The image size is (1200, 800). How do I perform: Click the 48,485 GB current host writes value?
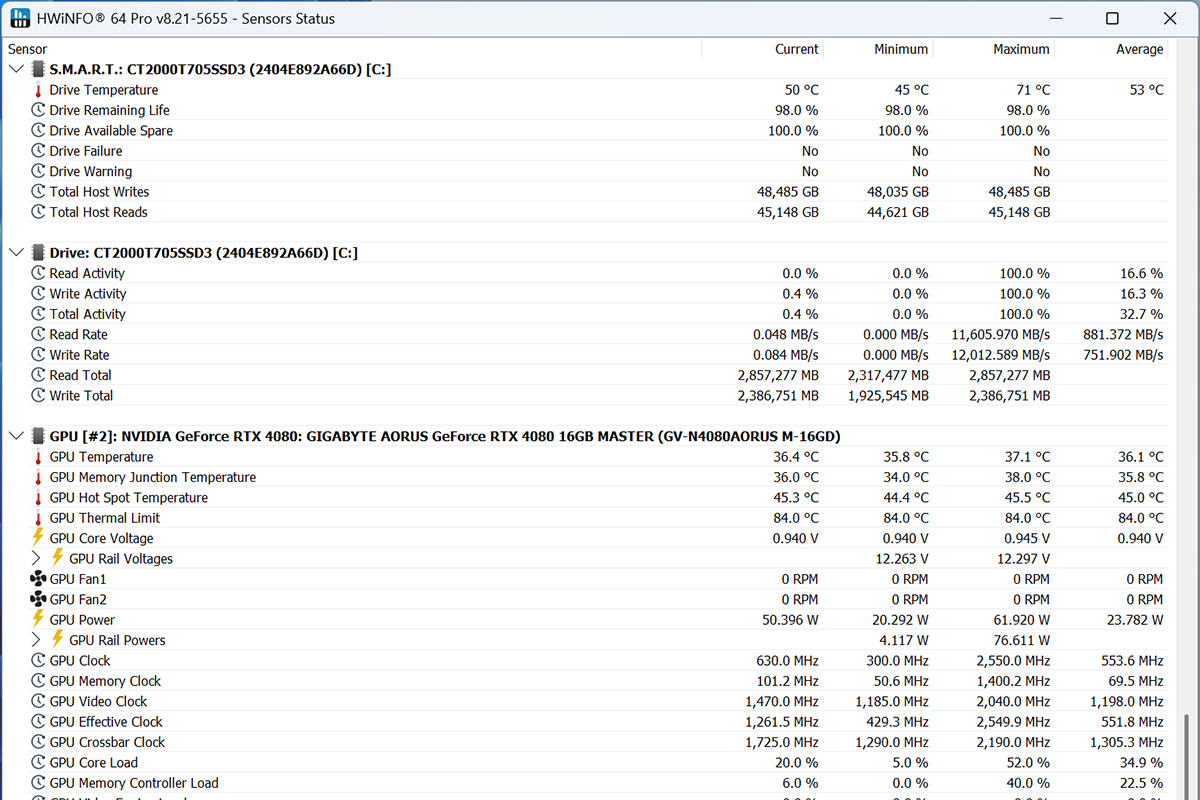pyautogui.click(x=788, y=192)
